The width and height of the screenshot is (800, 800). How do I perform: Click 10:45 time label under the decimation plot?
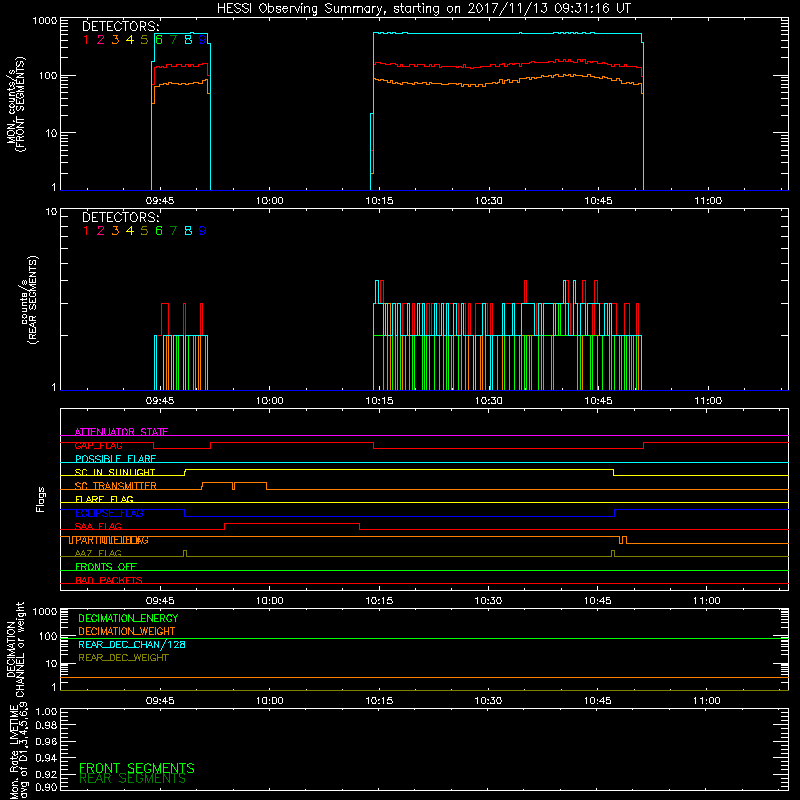(x=597, y=701)
